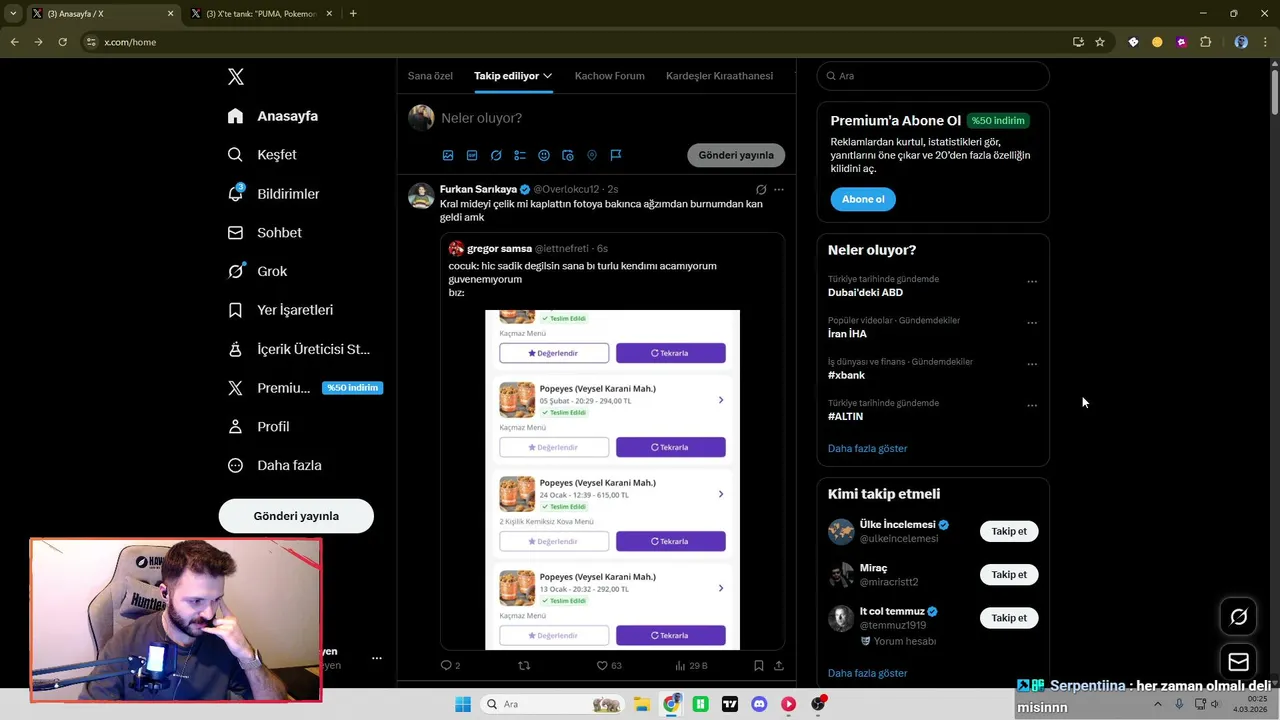Click Abone ol premium button
1280x720 pixels.
click(x=863, y=199)
